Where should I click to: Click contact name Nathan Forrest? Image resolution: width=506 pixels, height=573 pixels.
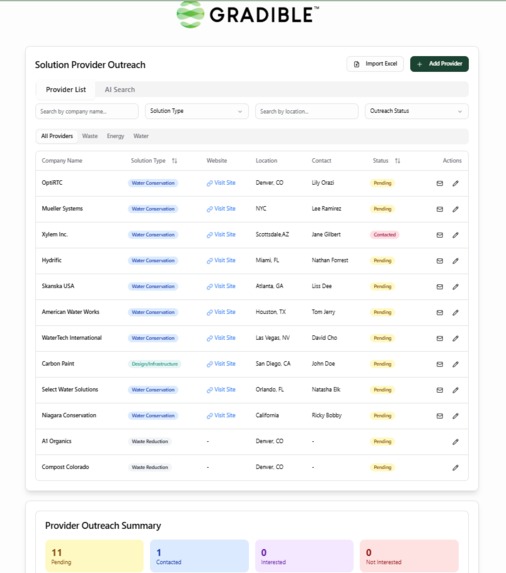pyautogui.click(x=330, y=261)
